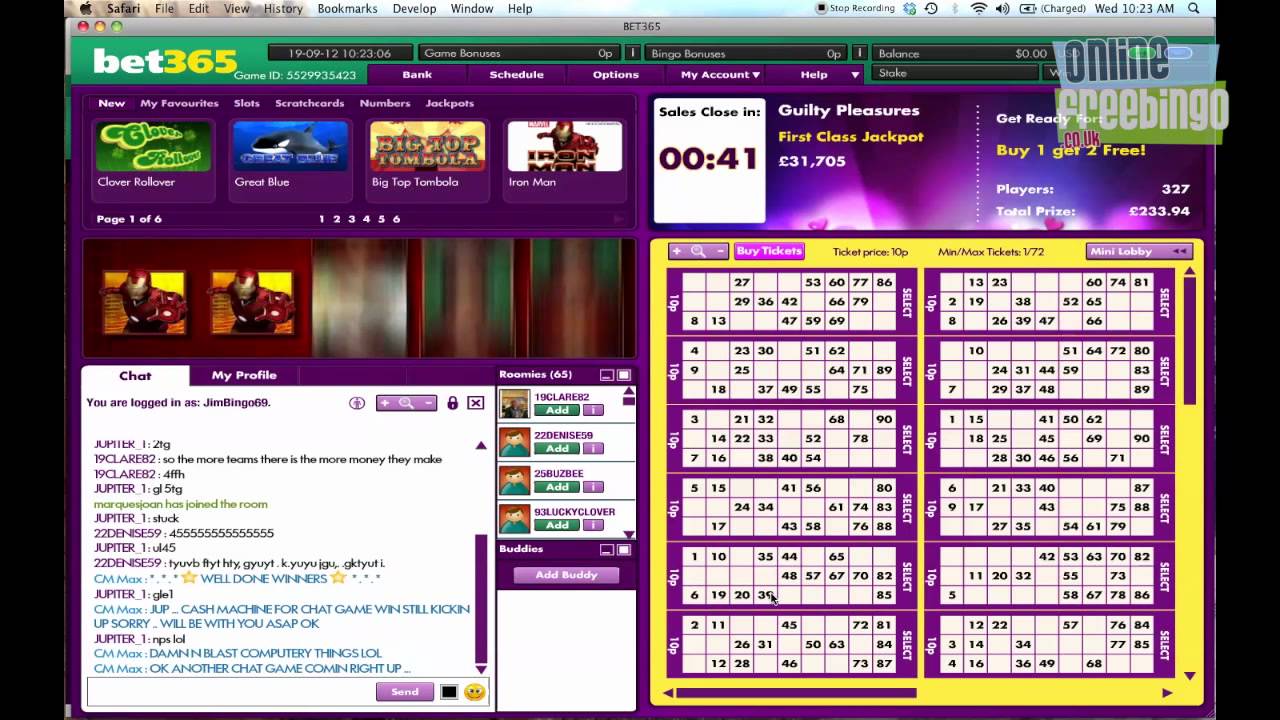
Task: Click tickets scroll-left arrow
Action: (x=668, y=692)
